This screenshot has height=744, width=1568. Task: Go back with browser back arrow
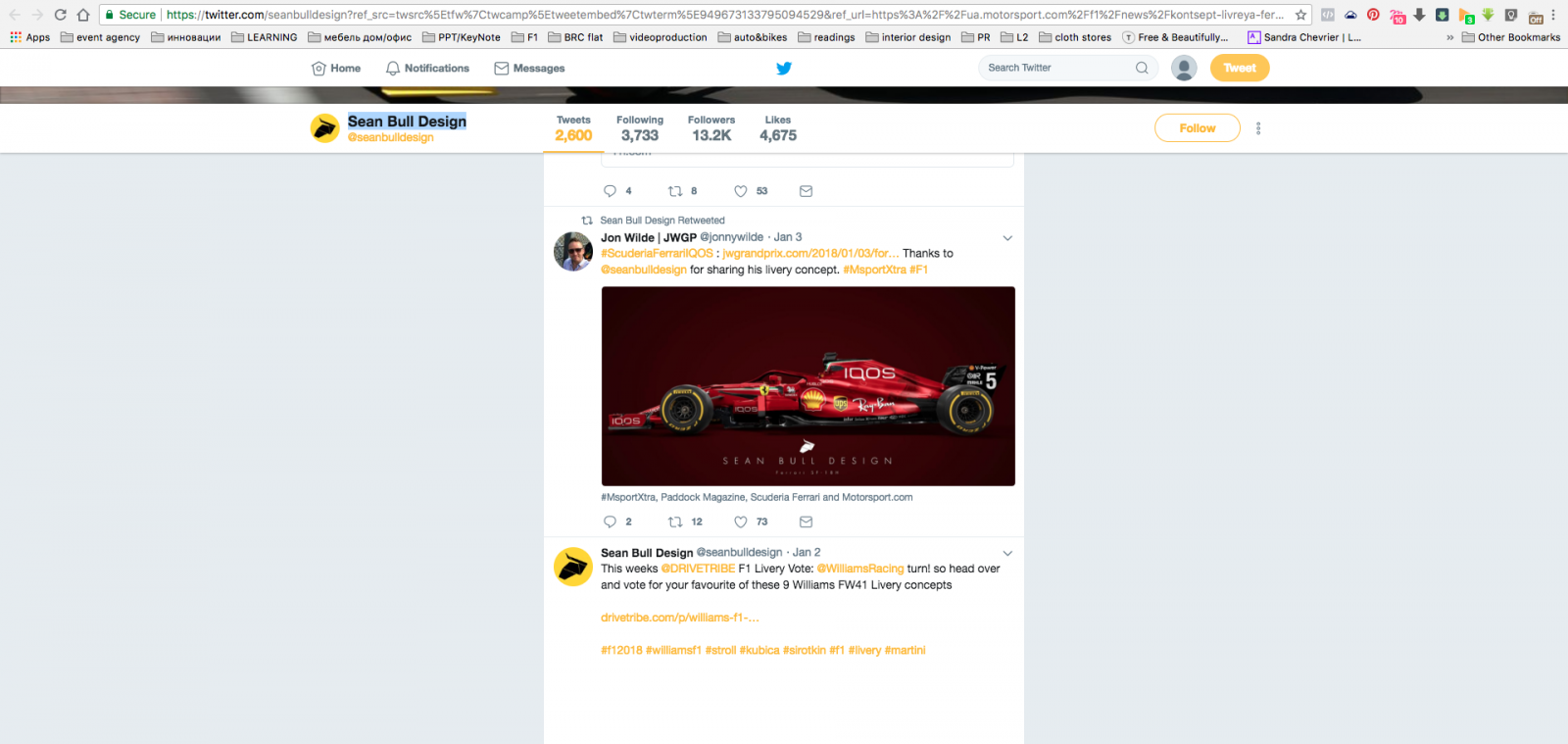pos(15,15)
